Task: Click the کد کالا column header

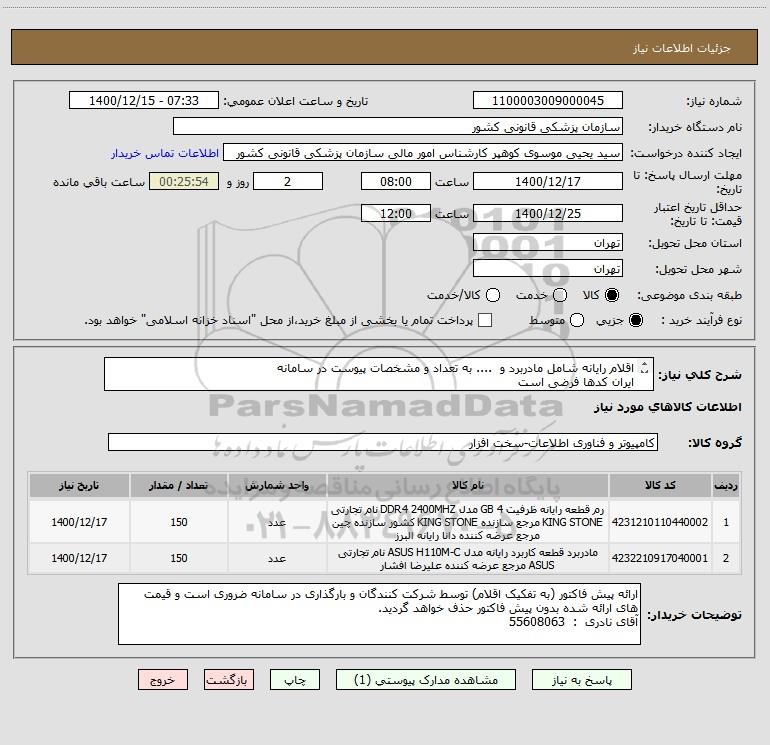Action: point(660,485)
